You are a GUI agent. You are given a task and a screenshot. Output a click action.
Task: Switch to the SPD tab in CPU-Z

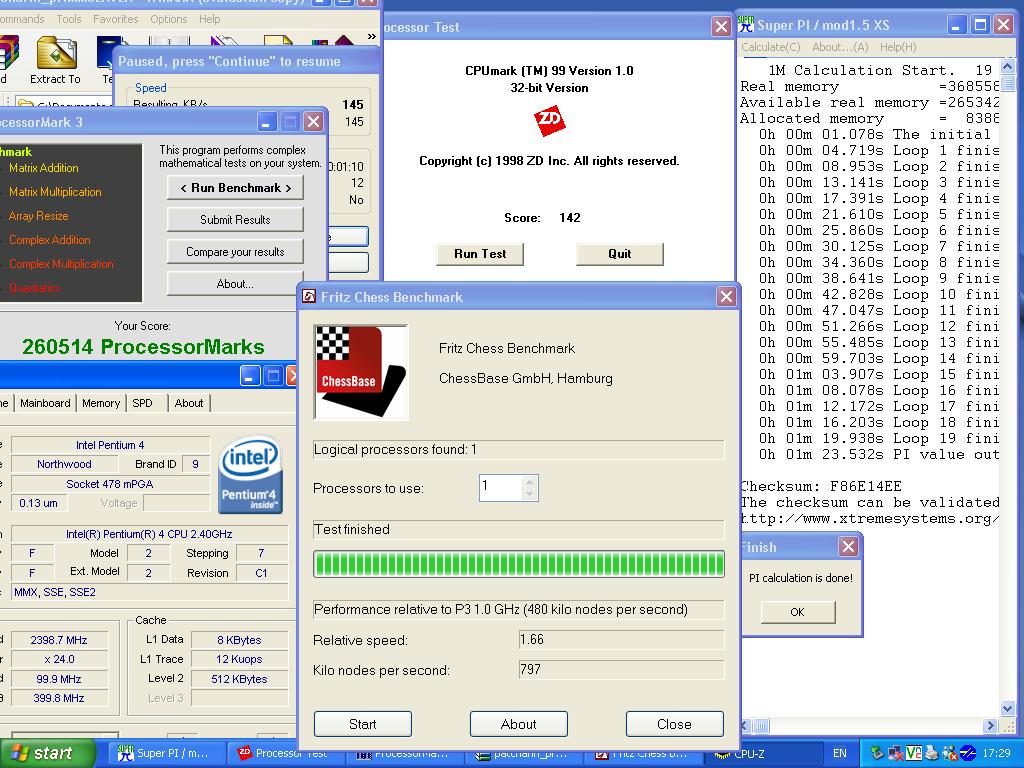(142, 403)
